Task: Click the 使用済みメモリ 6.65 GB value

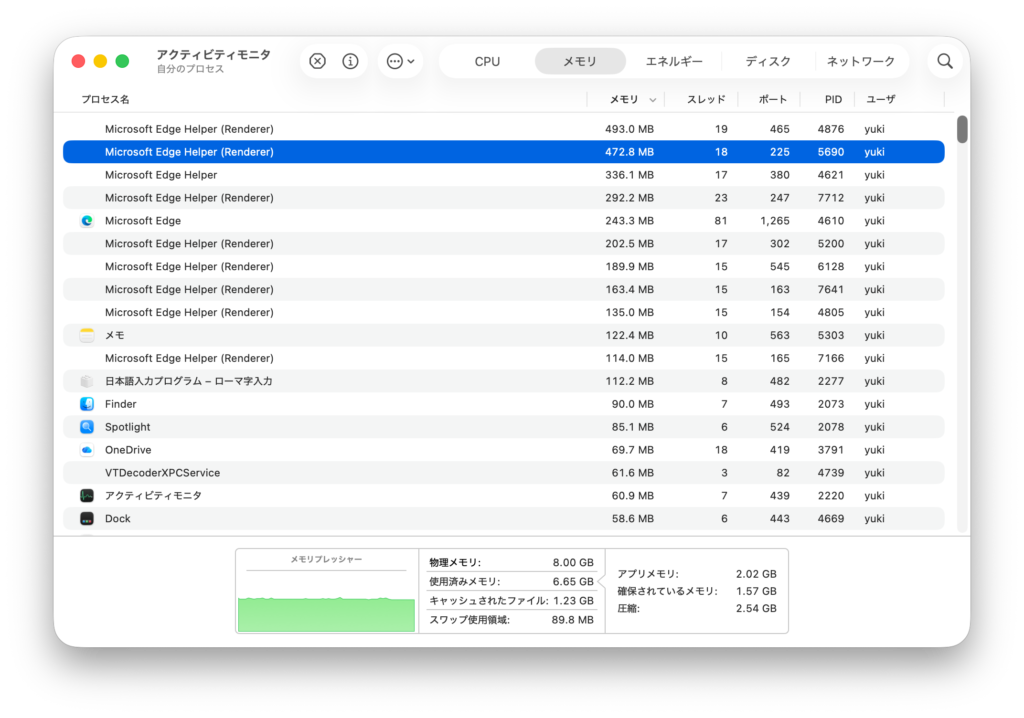Action: tap(573, 581)
